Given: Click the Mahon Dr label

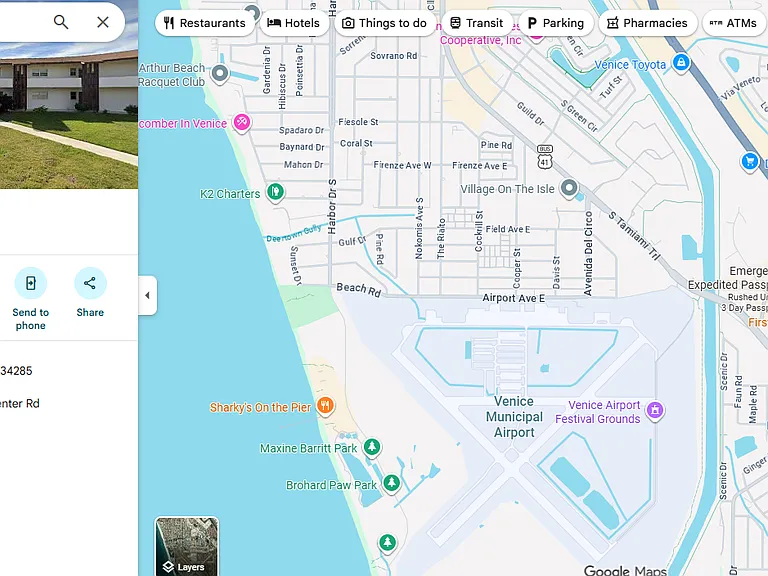Looking at the screenshot, I should click(304, 165).
